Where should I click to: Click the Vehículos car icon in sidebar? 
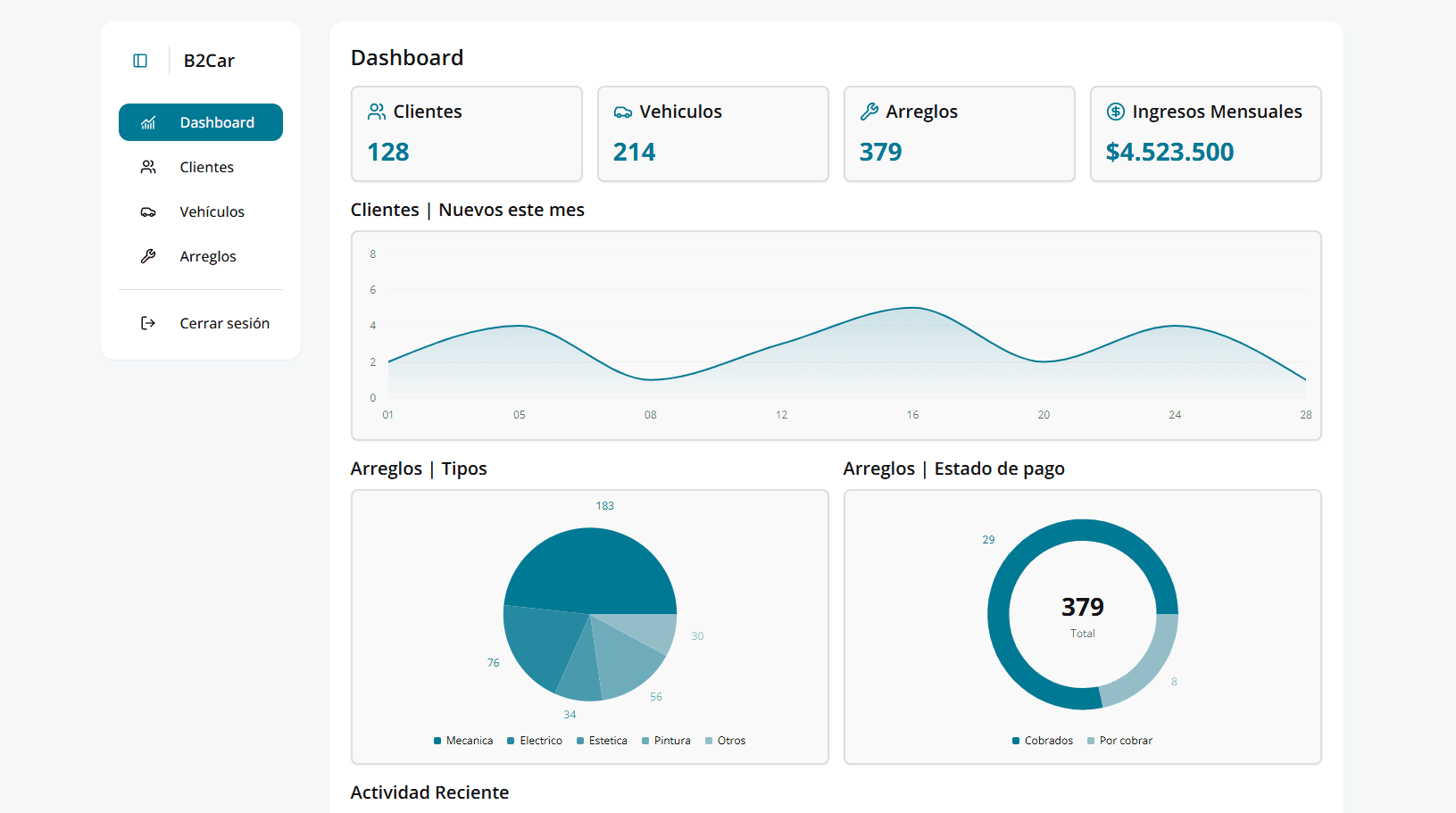tap(148, 212)
